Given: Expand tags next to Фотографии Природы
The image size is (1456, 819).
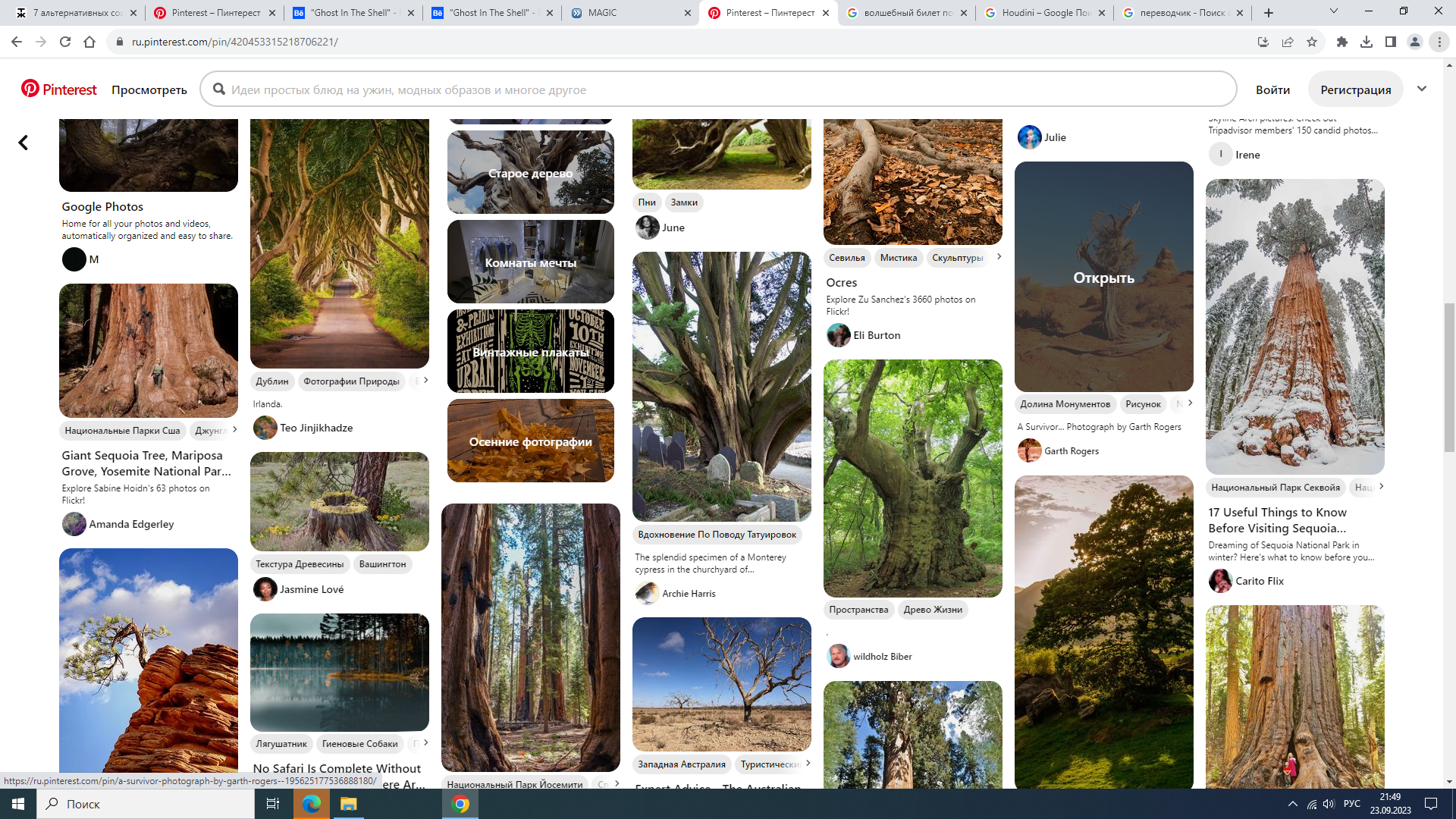Looking at the screenshot, I should [x=425, y=380].
